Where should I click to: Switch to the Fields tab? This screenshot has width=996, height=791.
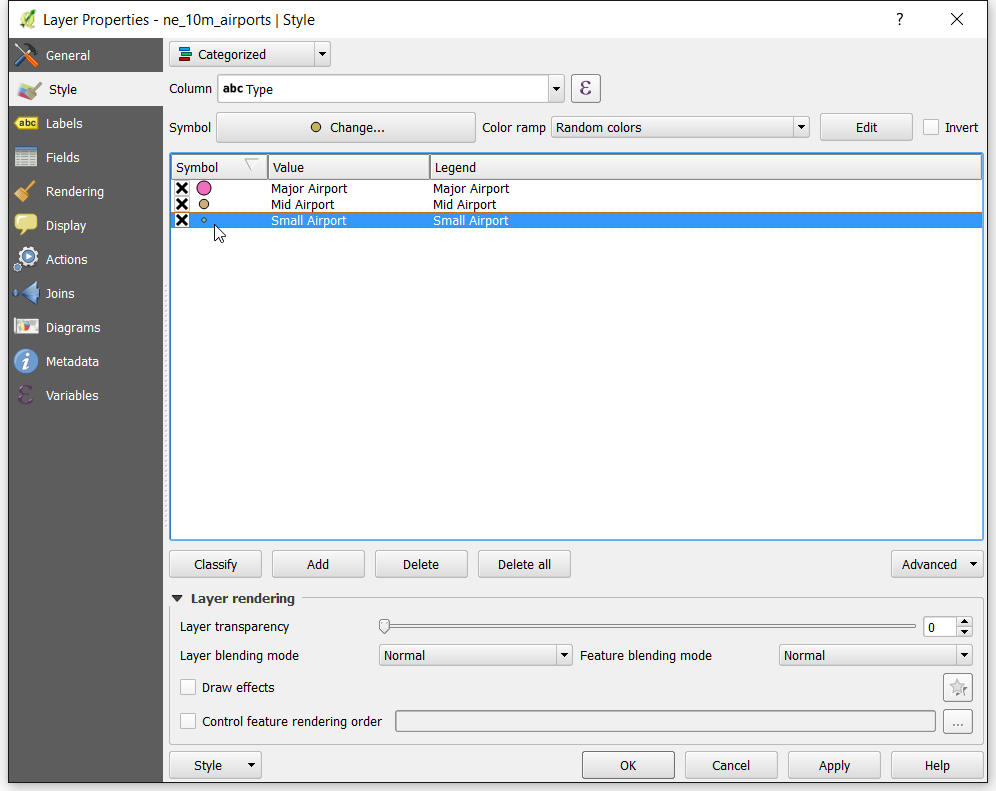pos(86,157)
